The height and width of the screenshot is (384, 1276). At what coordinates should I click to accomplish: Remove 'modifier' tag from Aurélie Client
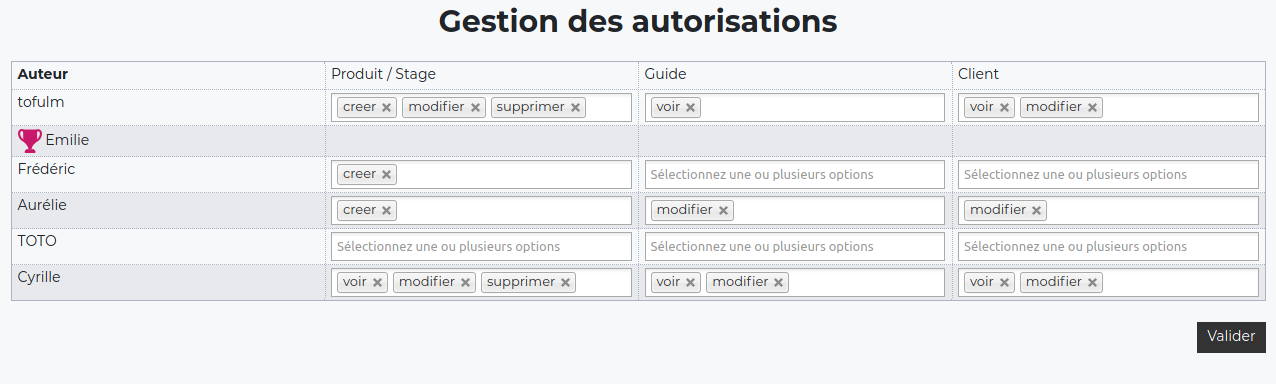[x=1036, y=210]
